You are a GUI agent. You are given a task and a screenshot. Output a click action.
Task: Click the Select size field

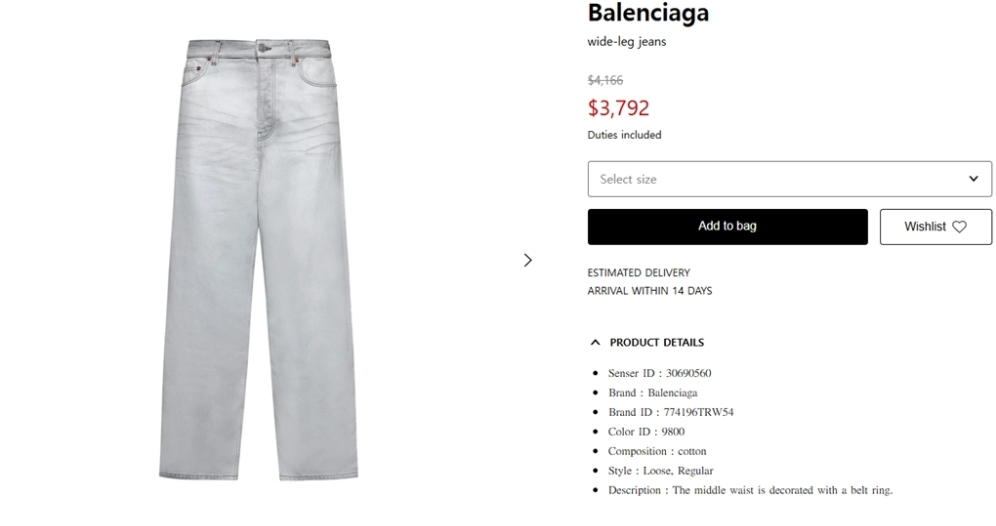(x=790, y=179)
